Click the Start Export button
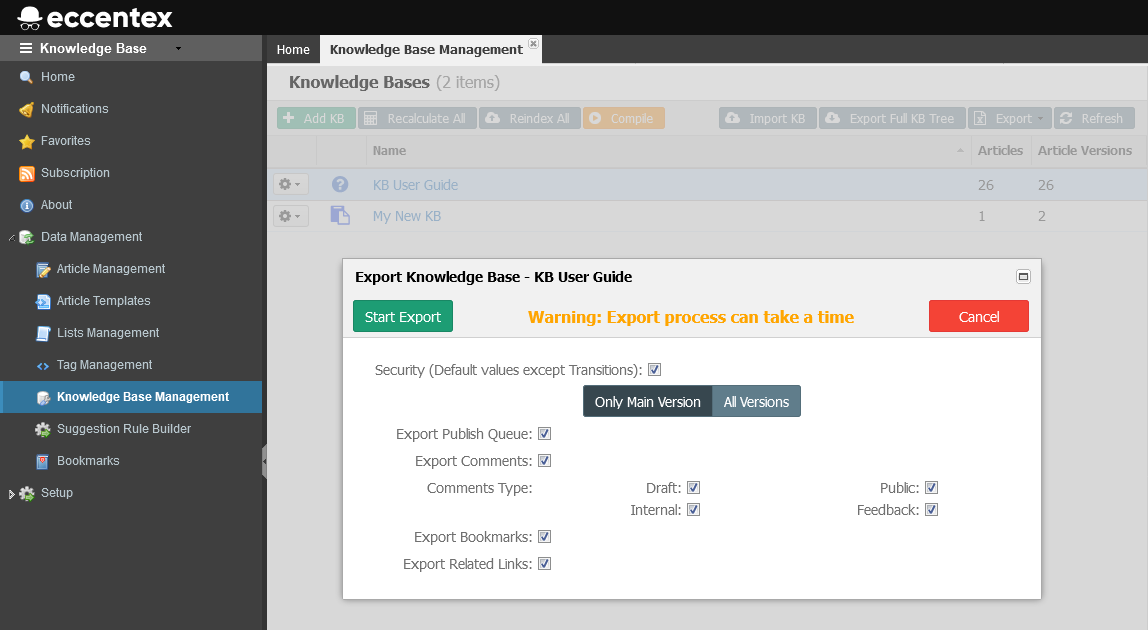1148x630 pixels. 403,316
